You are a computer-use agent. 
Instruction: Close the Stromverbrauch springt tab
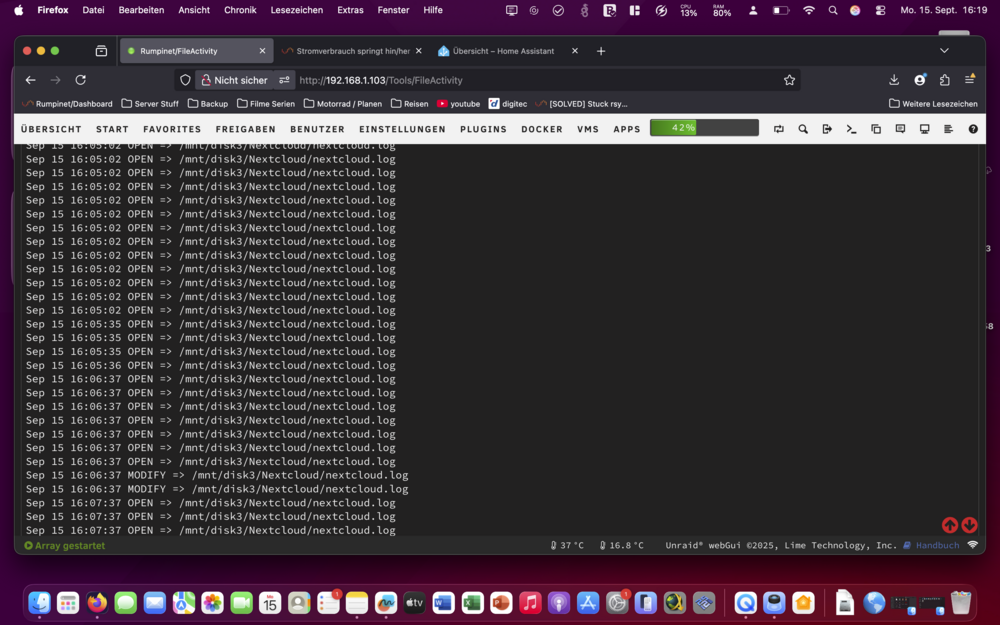pyautogui.click(x=418, y=51)
